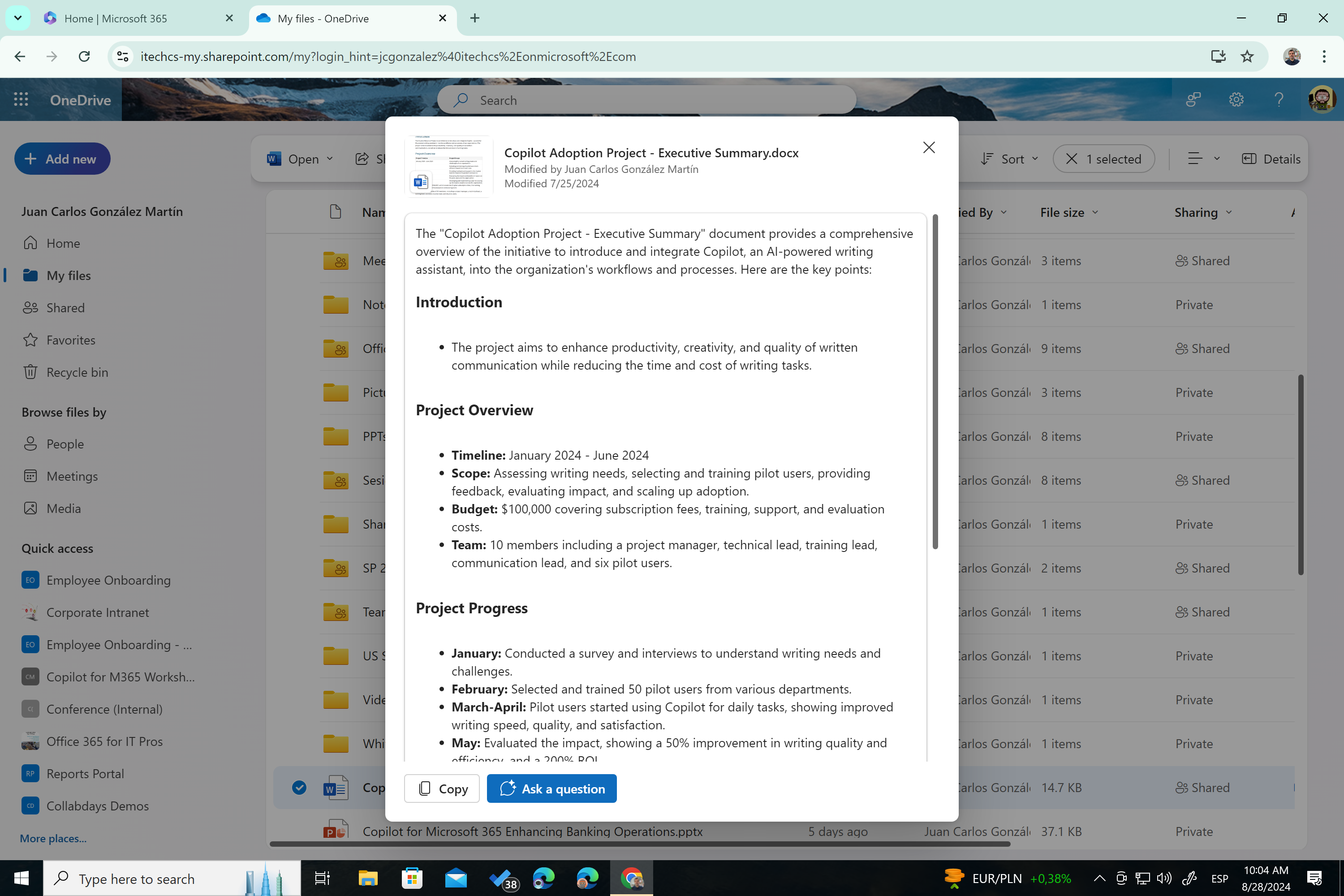Deselect the checked Copilot document row

[x=299, y=788]
